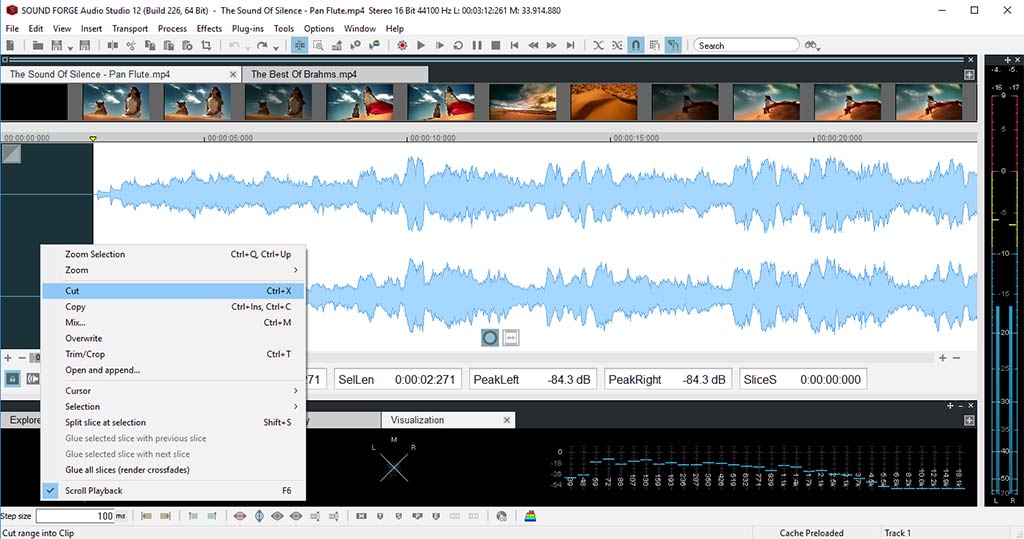
Task: Click the Play button in transport toolbar
Action: [x=421, y=45]
